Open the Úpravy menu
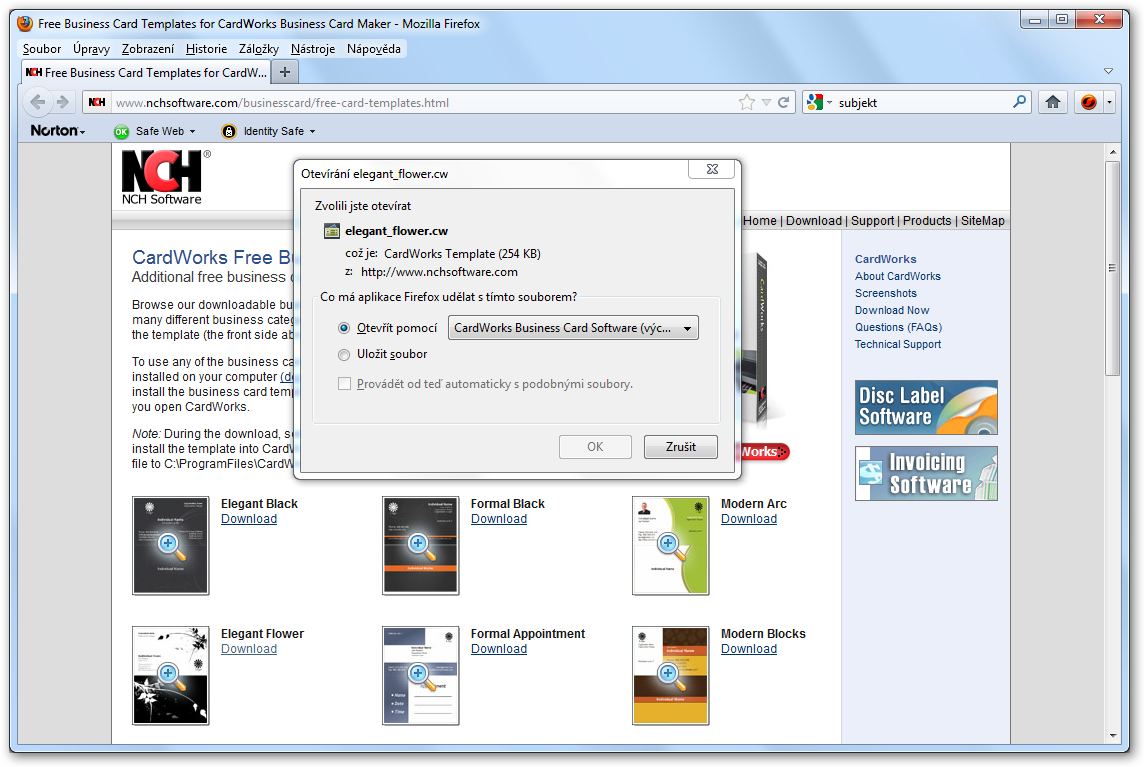 coord(91,49)
